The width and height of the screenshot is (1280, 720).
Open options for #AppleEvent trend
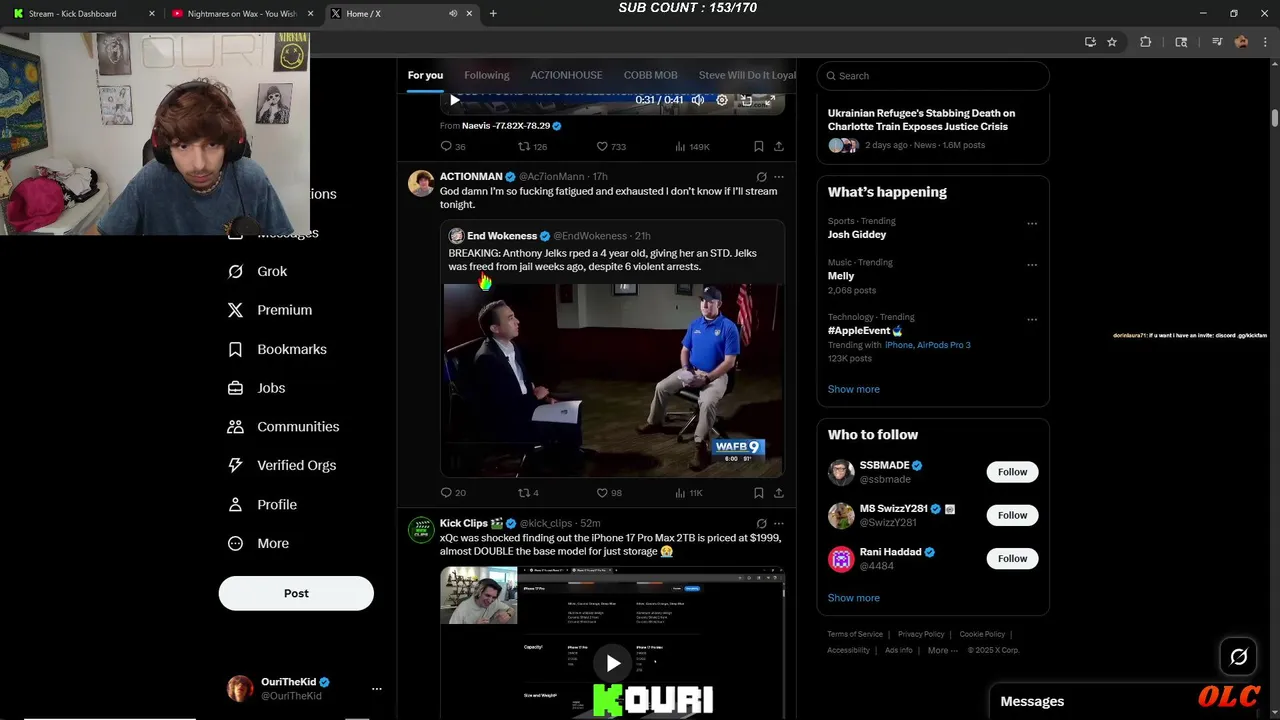1032,320
